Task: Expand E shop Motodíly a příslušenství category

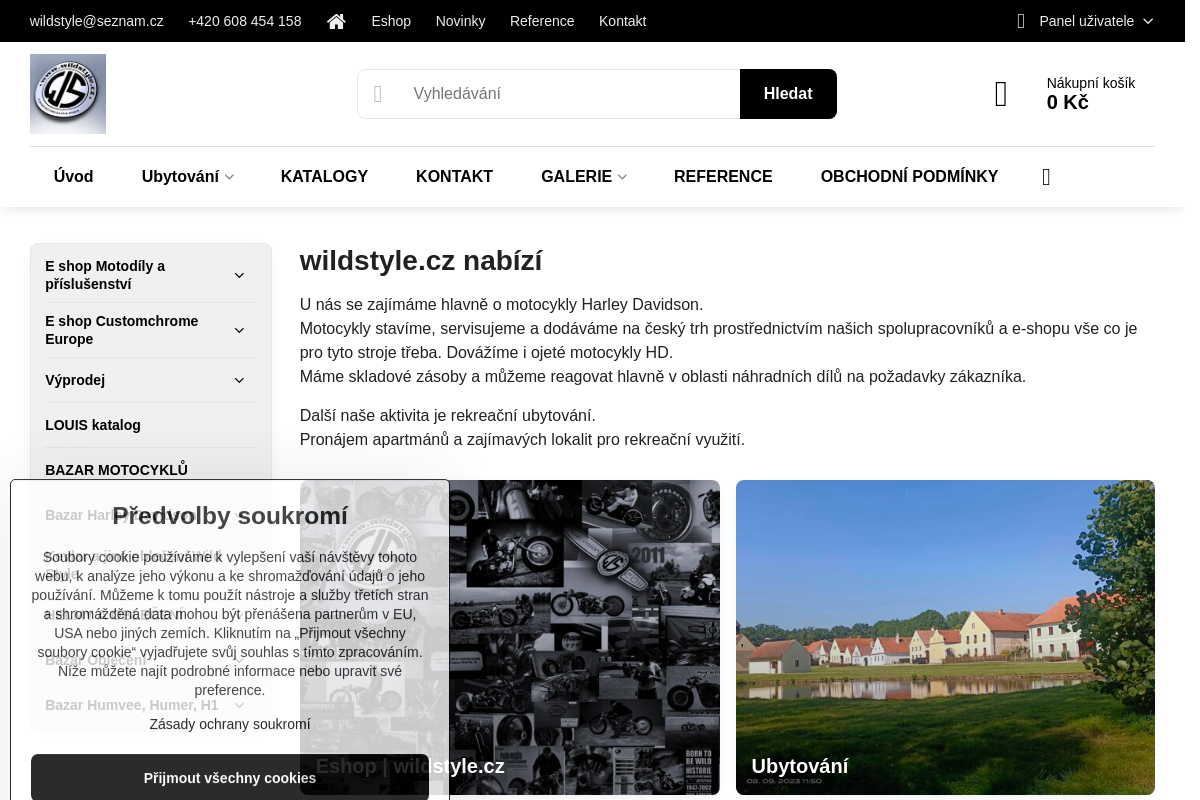Action: (x=239, y=275)
